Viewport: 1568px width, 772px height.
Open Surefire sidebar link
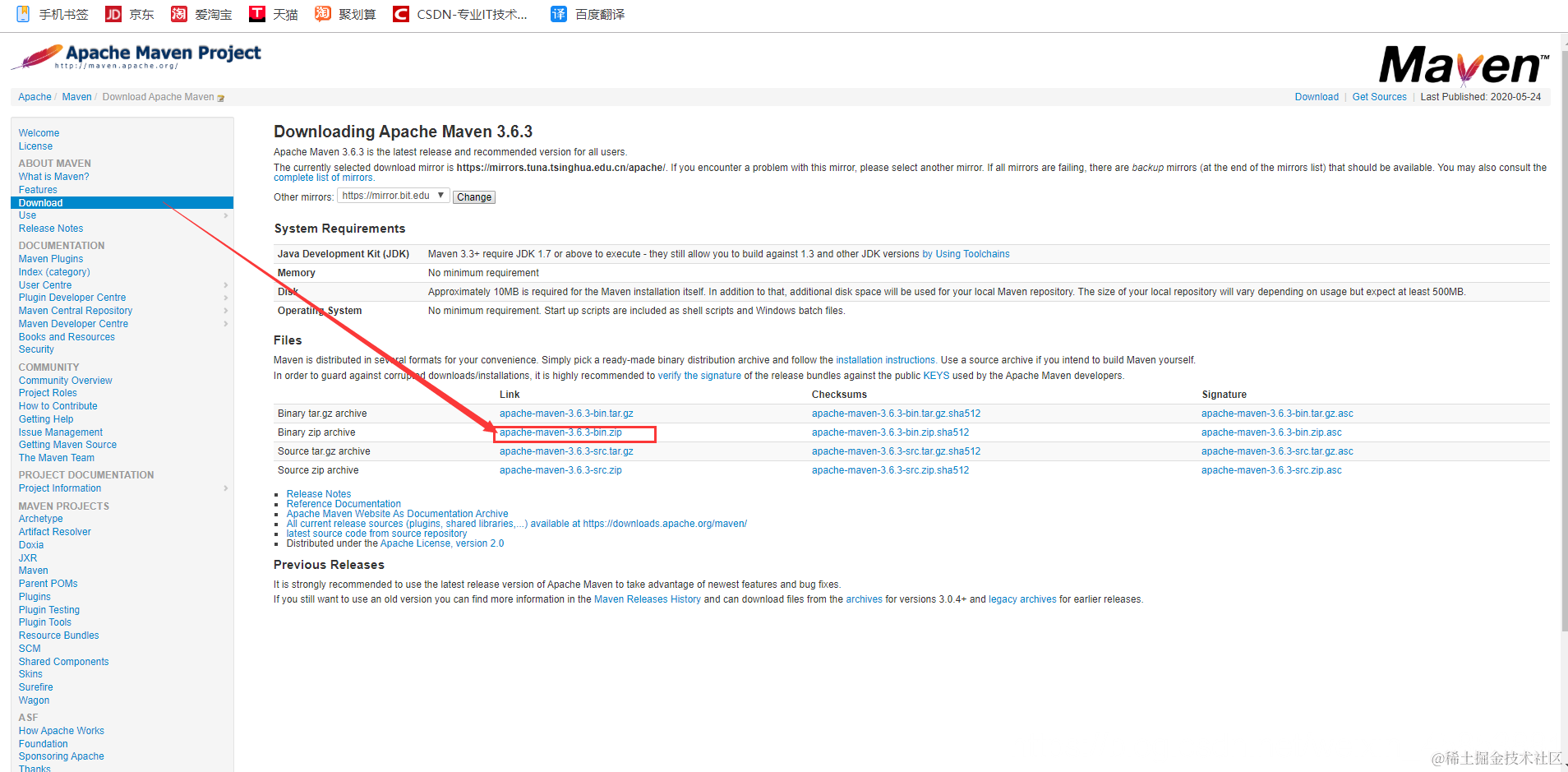click(x=36, y=687)
